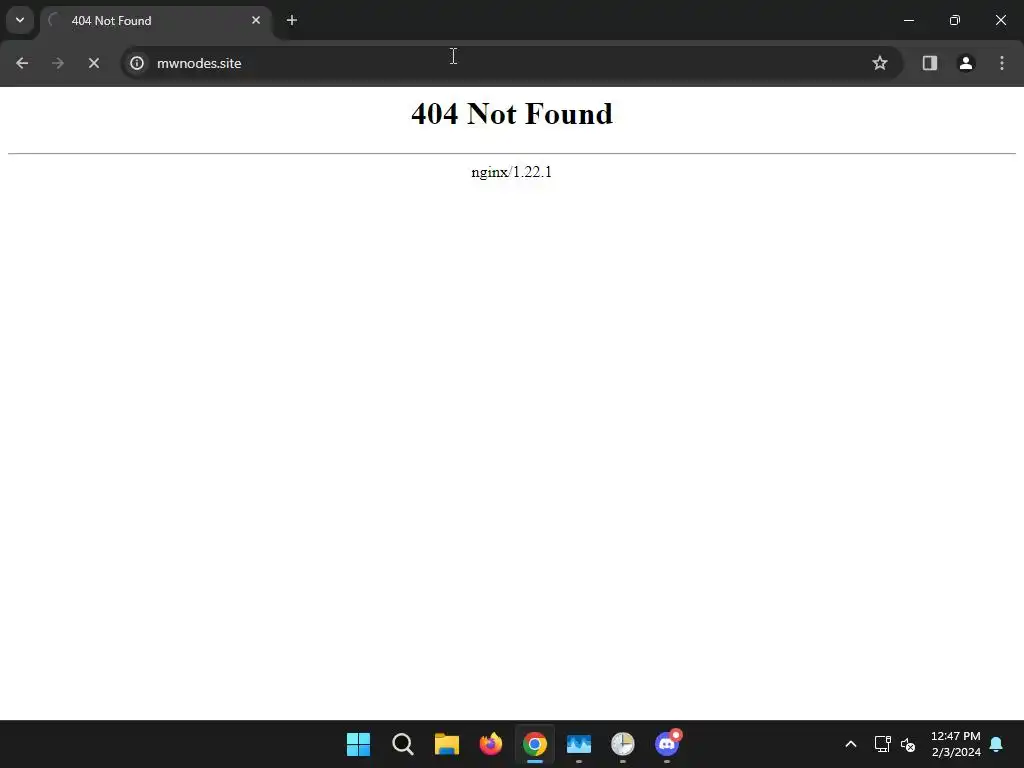Launch File Explorer from the taskbar
This screenshot has height=768, width=1024.
(x=447, y=744)
